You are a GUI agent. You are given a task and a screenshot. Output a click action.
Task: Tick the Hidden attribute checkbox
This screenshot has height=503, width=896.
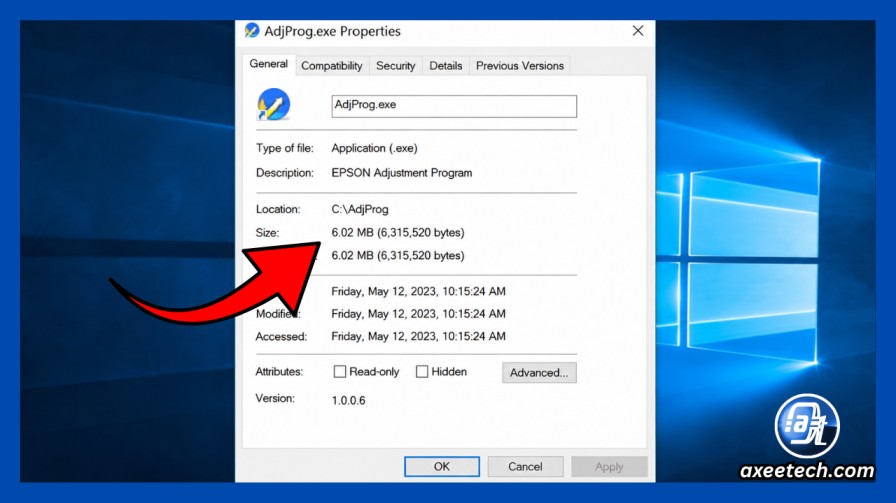(422, 372)
